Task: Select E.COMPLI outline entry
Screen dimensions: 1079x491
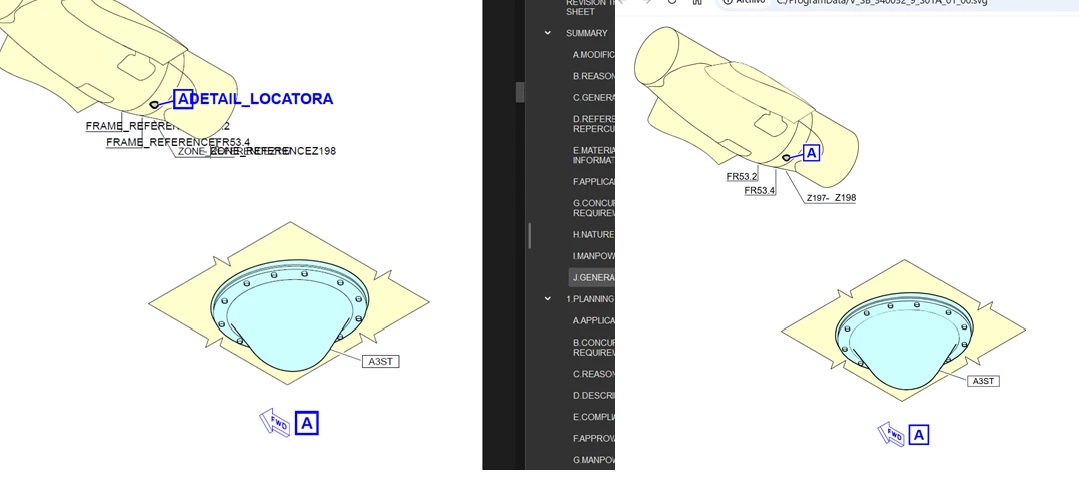Action: coord(593,417)
